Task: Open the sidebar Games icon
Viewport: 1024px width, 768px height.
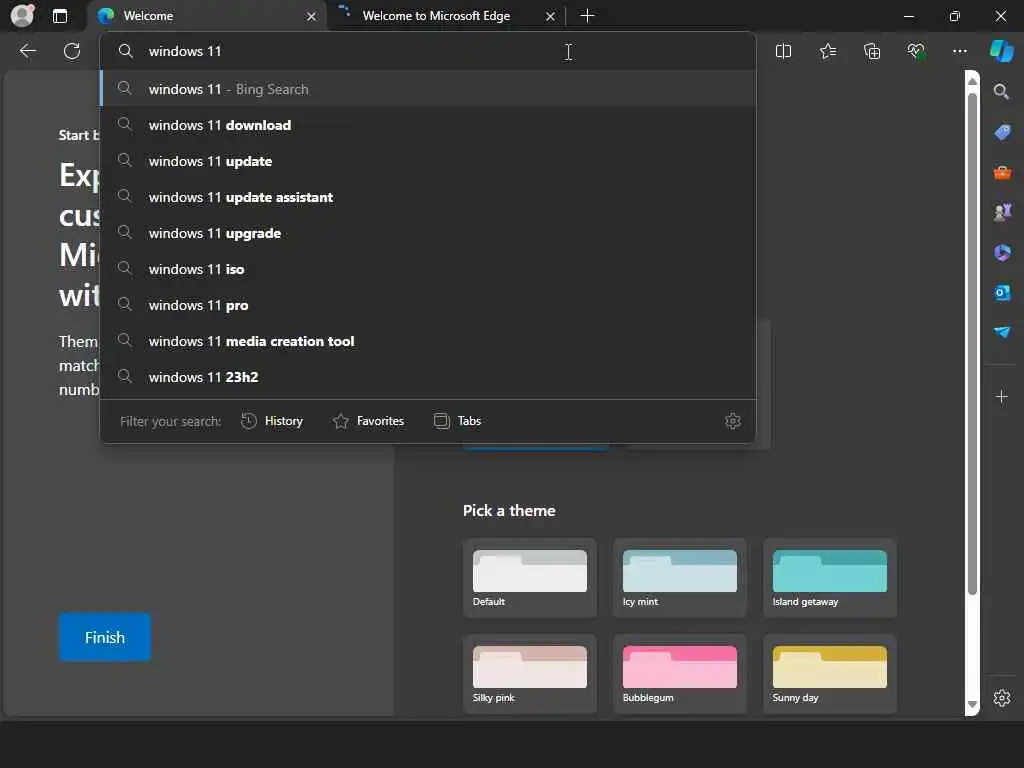Action: (x=1002, y=212)
